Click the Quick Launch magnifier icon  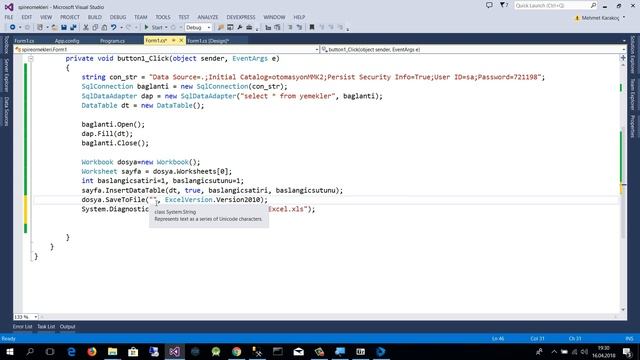[x=593, y=5]
